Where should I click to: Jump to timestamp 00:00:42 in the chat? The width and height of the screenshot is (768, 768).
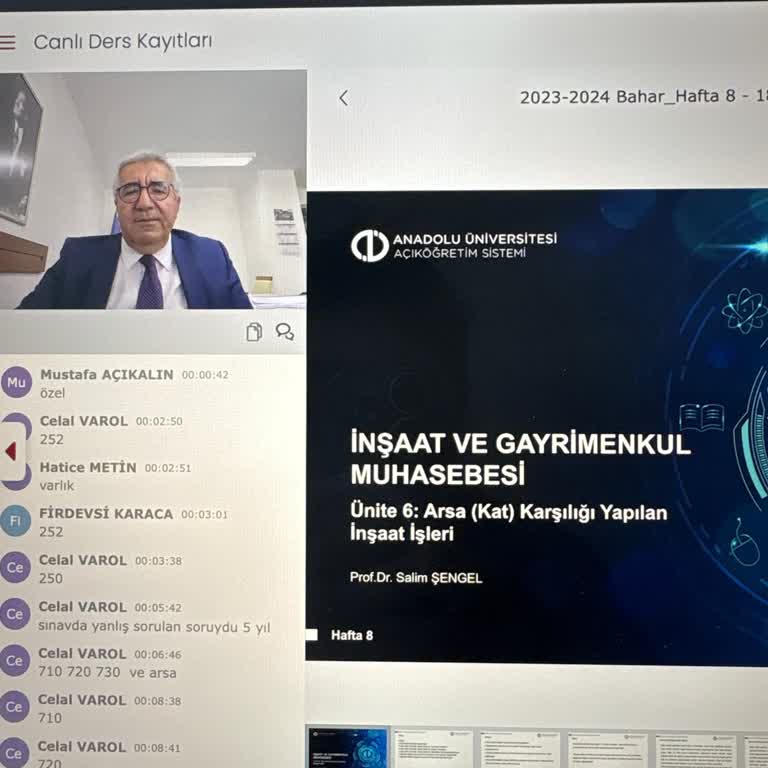(205, 375)
